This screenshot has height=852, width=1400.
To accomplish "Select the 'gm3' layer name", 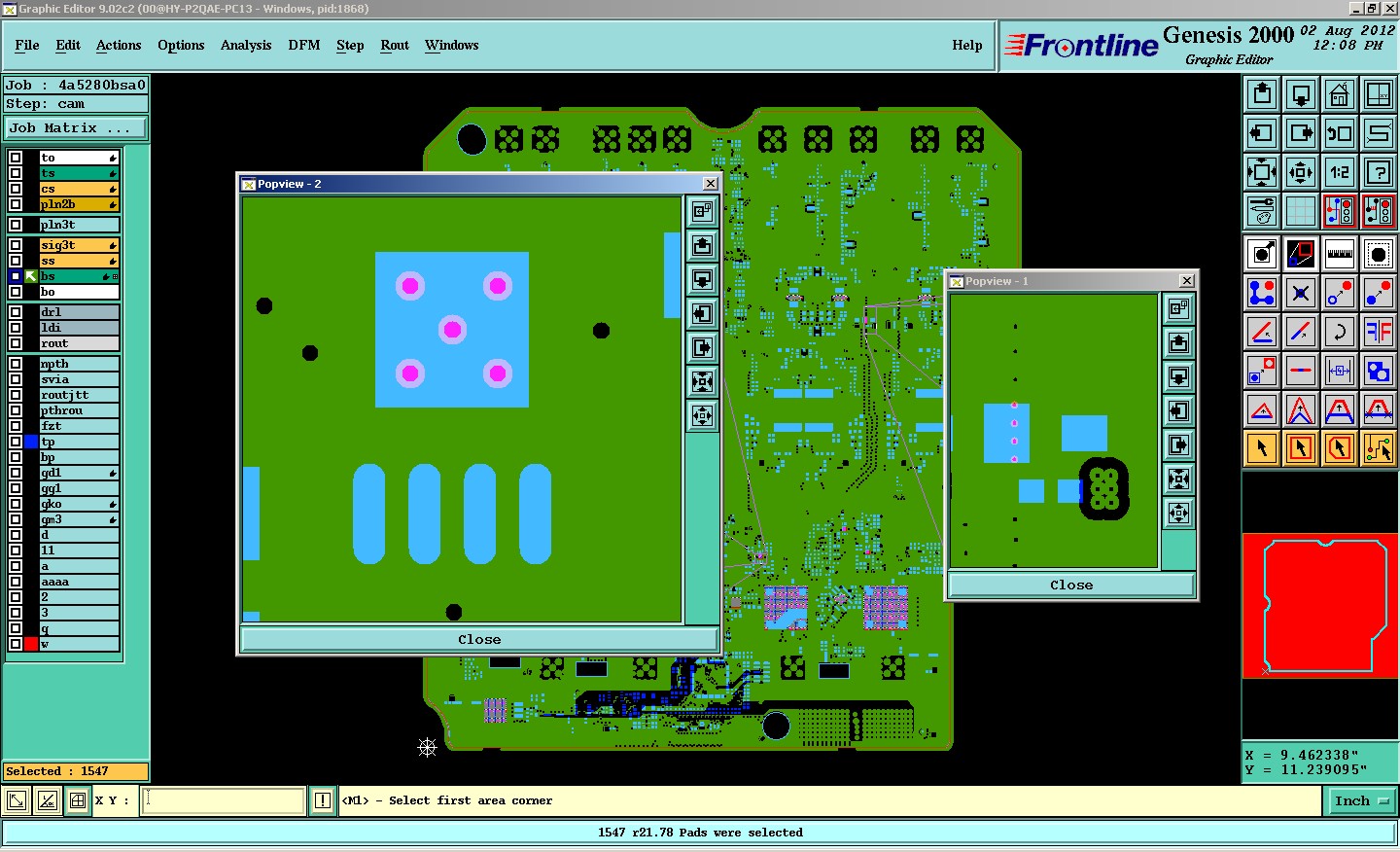I will pyautogui.click(x=79, y=519).
